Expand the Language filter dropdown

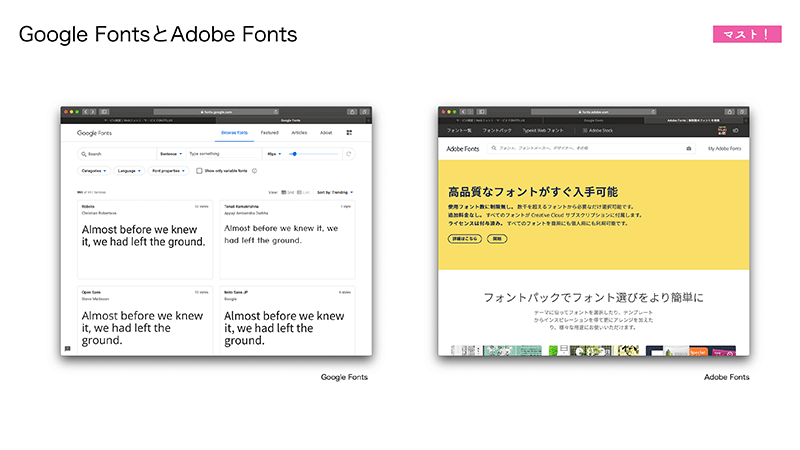129,171
